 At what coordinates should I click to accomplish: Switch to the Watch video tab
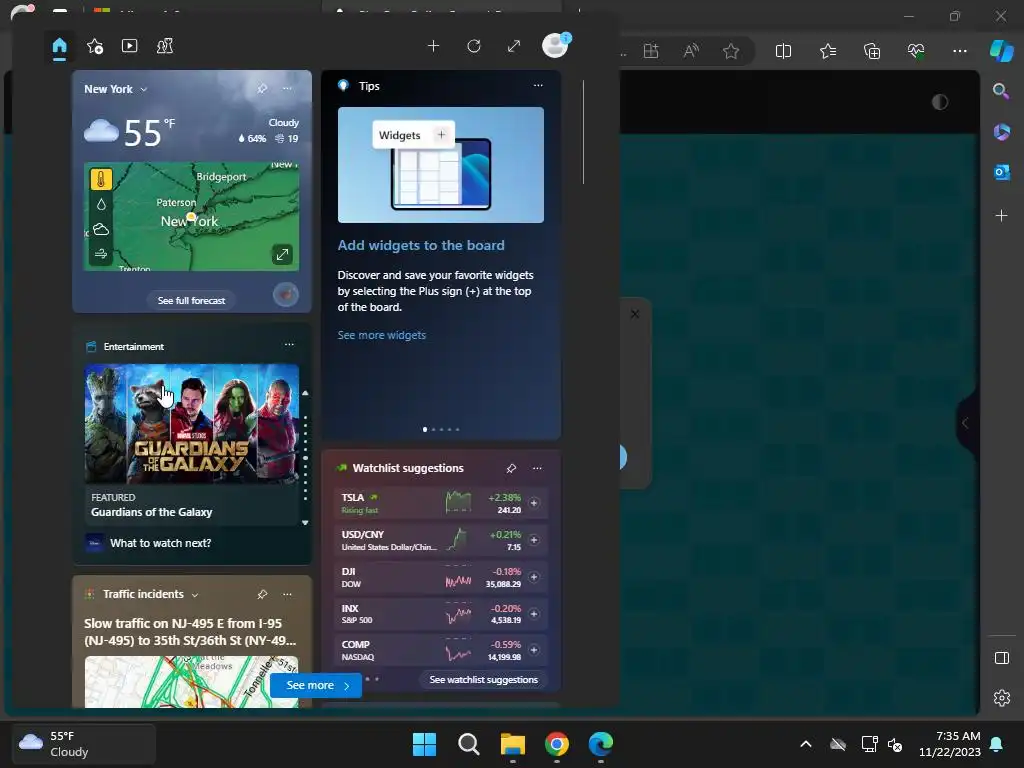click(x=129, y=46)
